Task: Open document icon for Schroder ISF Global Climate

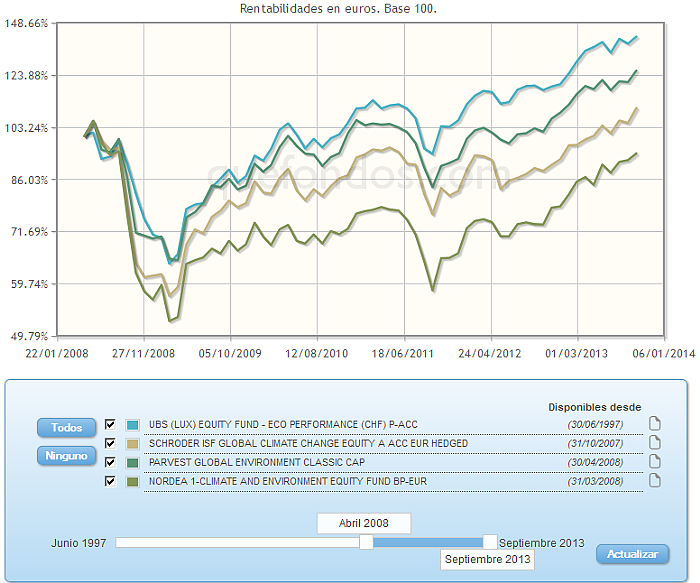Action: [x=654, y=442]
